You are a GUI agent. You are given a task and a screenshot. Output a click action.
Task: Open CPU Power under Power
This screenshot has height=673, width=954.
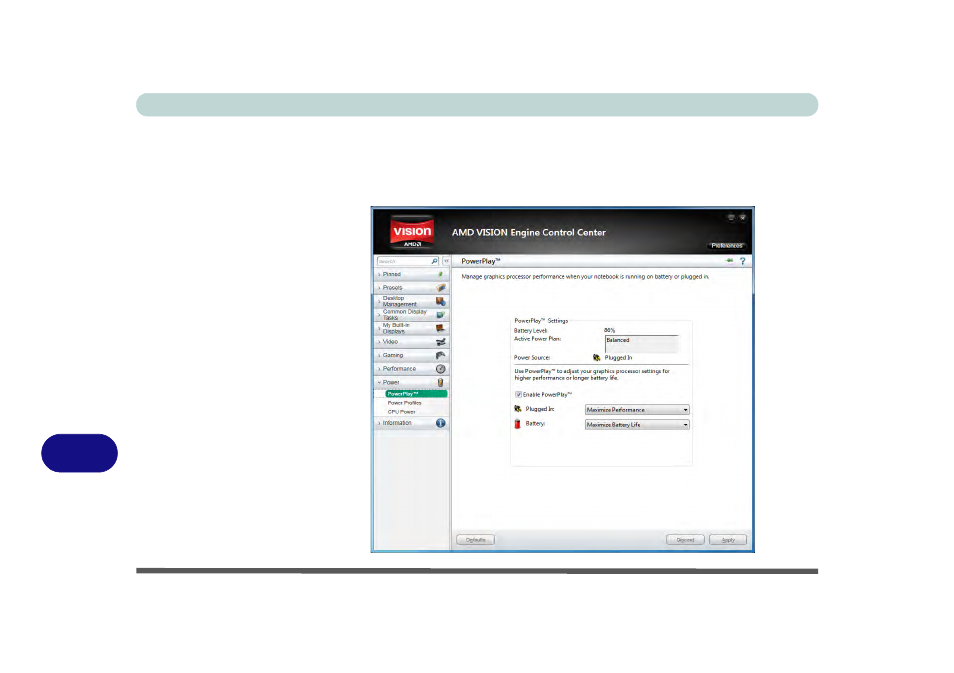[402, 412]
